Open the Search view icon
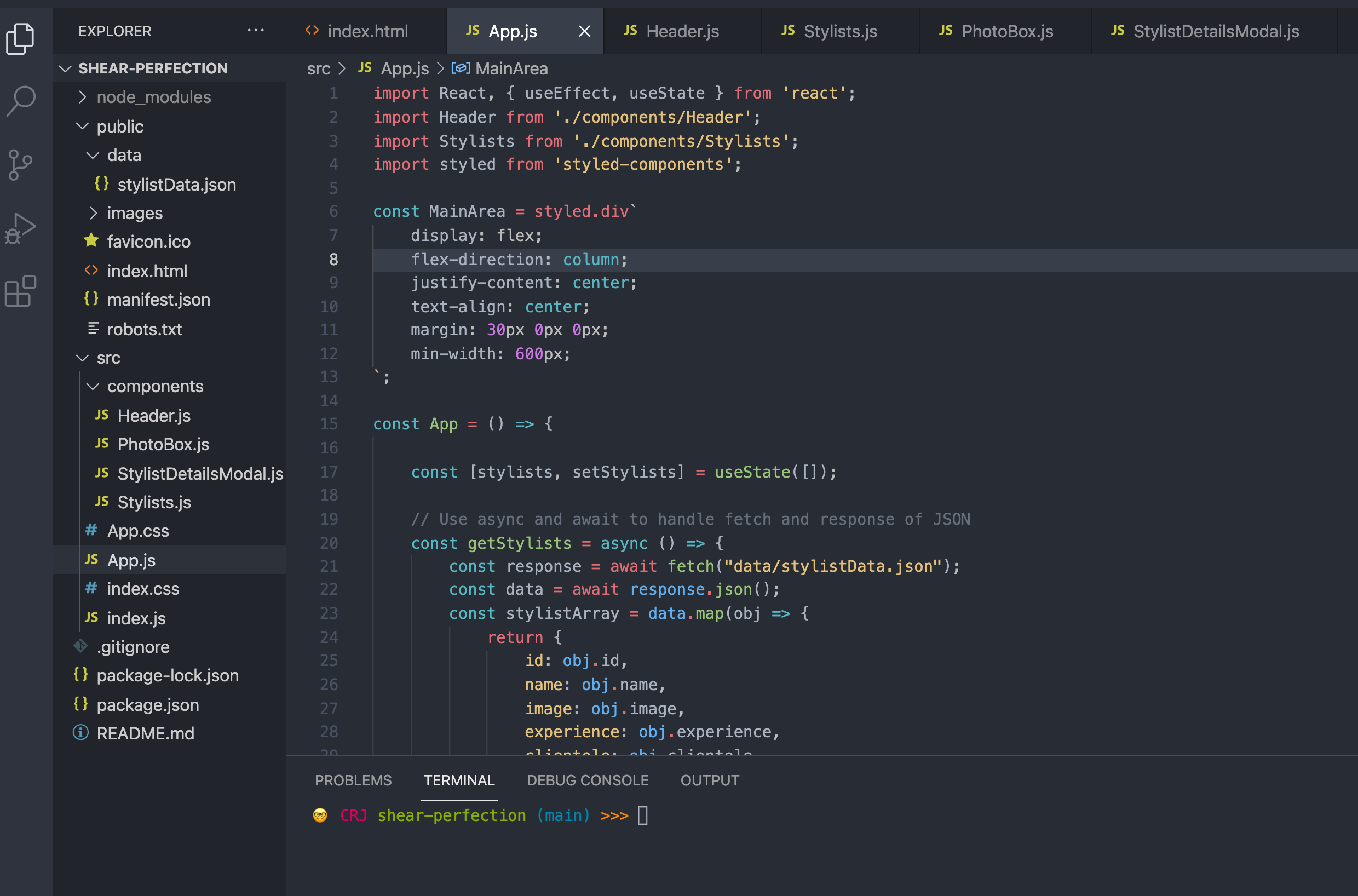Screen dimensions: 1358x896 coord(21,101)
